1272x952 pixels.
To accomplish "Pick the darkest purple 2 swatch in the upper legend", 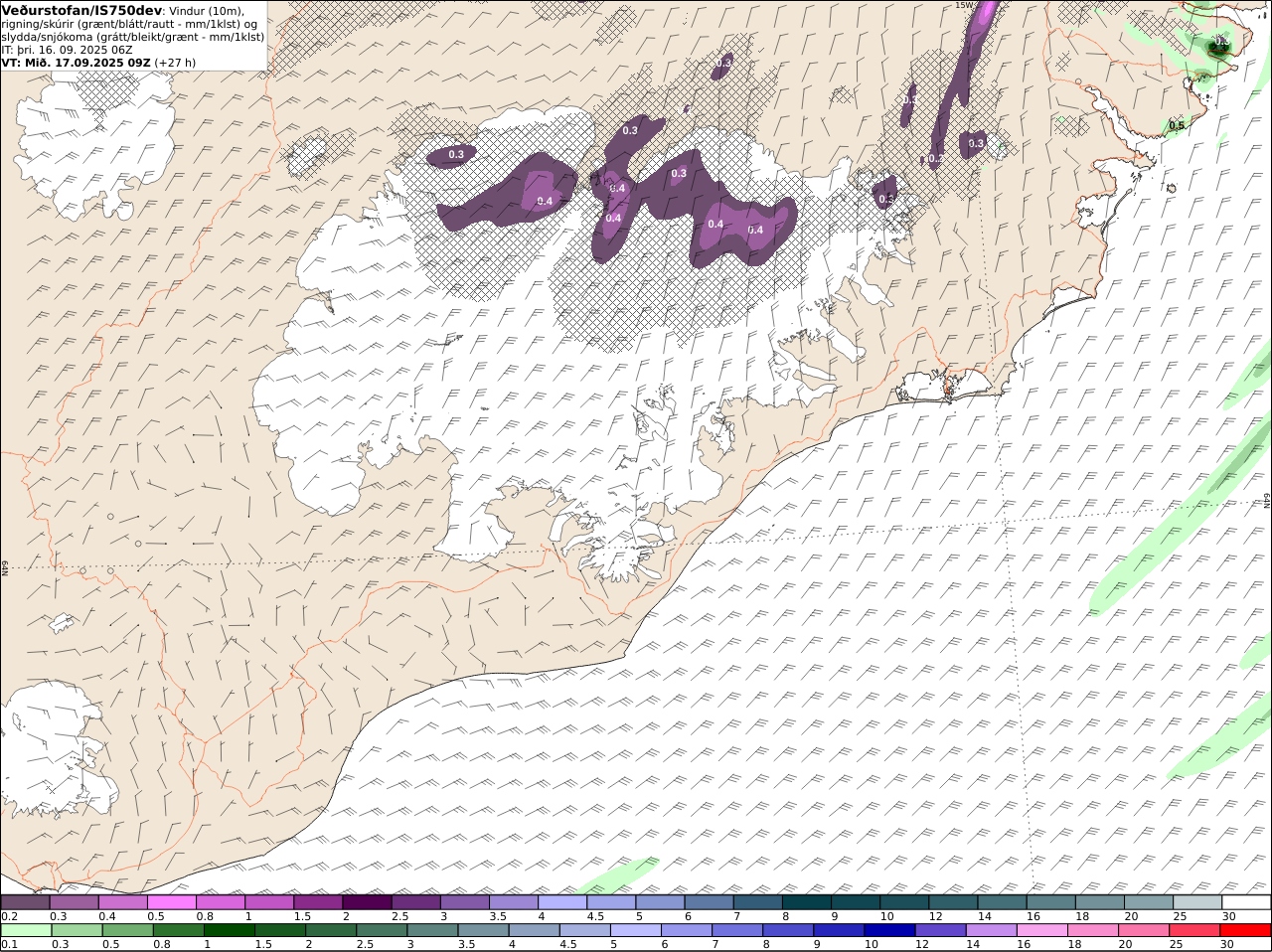I will pos(367,902).
